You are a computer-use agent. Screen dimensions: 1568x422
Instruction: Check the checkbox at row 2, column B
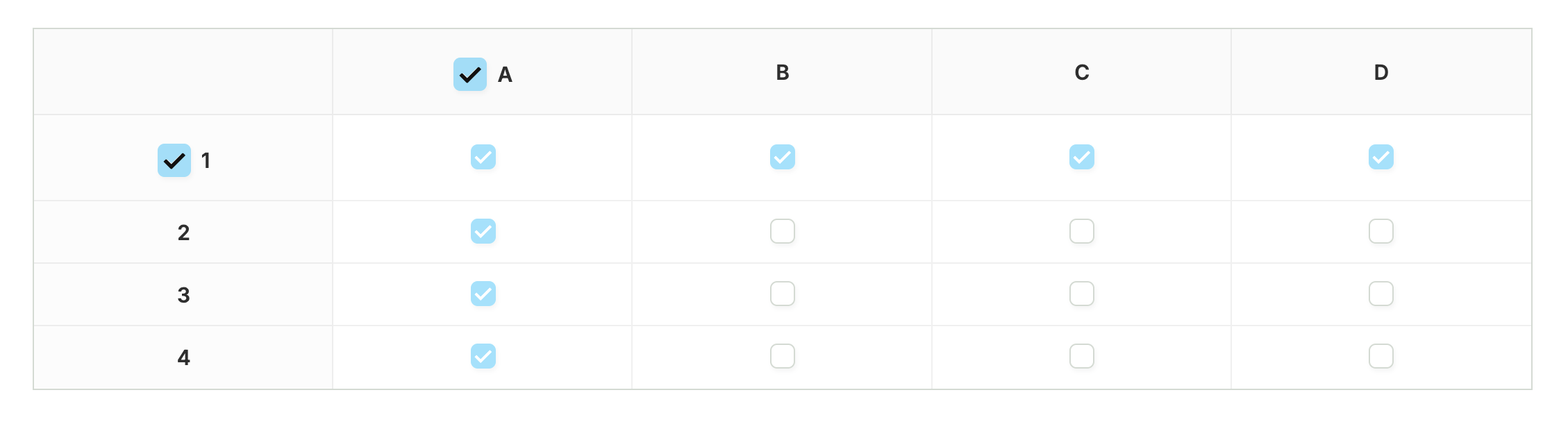tap(783, 231)
